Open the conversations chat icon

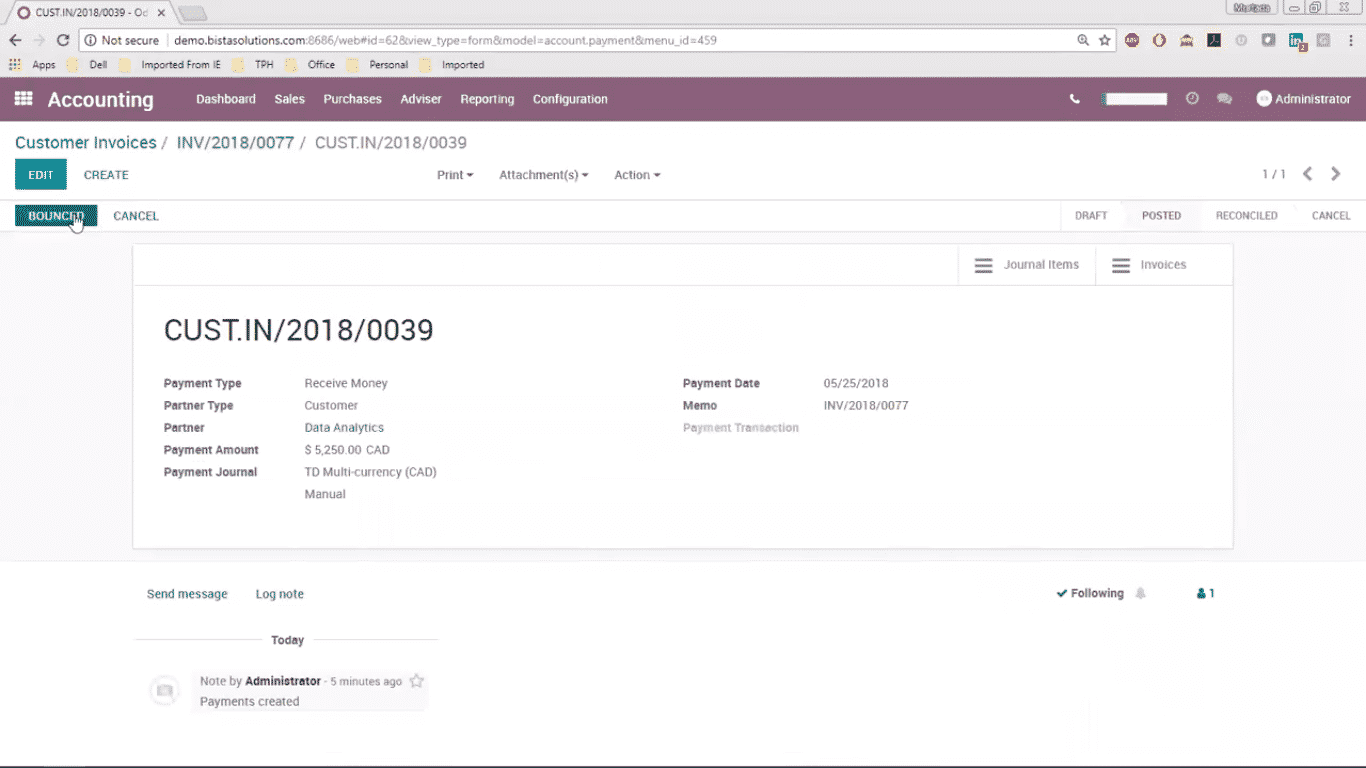pos(1224,99)
